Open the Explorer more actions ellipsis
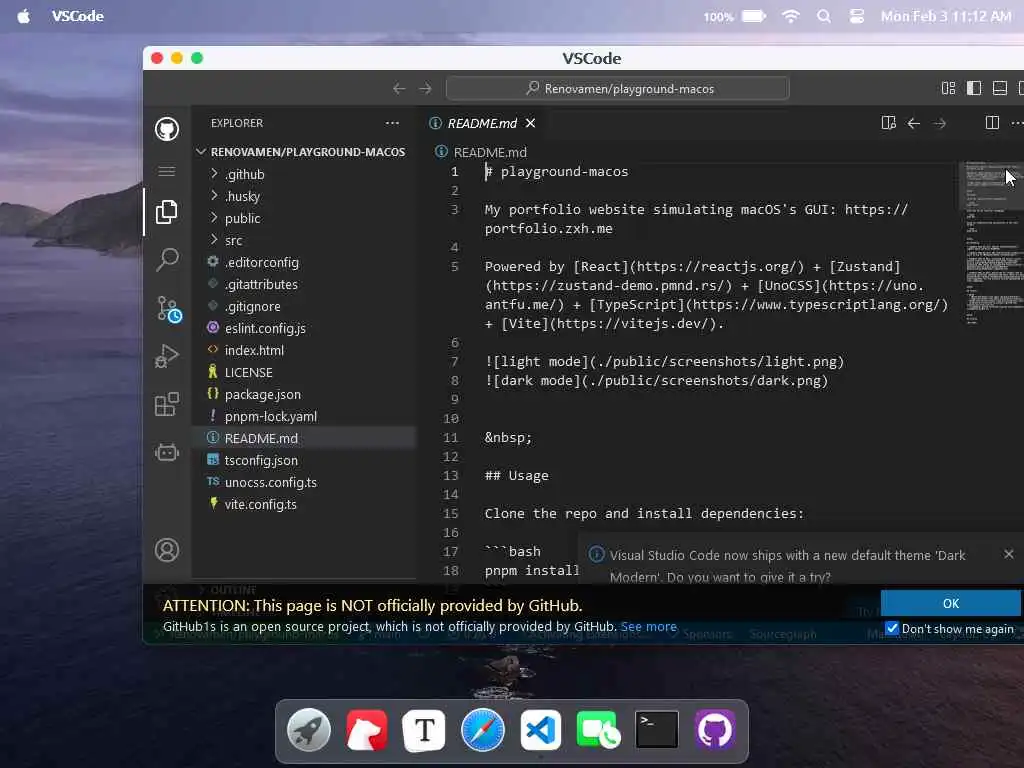The image size is (1024, 768). pos(392,123)
